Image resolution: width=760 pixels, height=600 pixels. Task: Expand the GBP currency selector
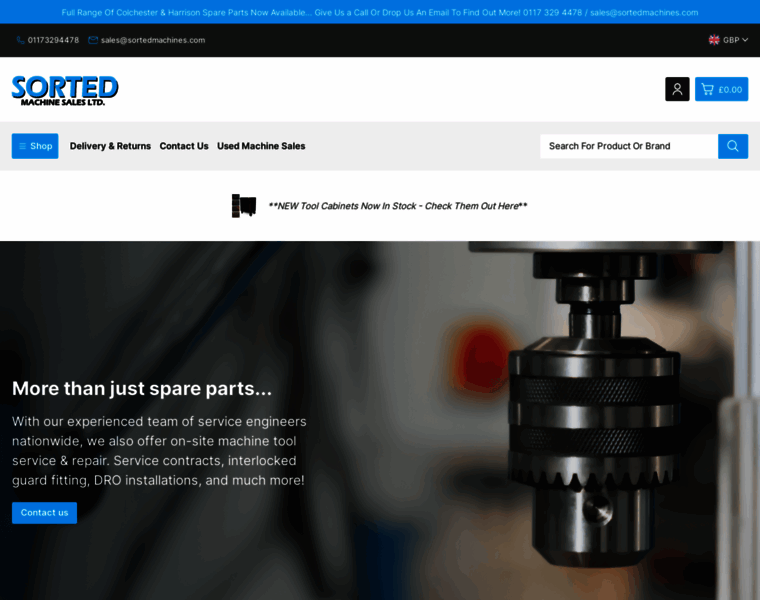730,40
